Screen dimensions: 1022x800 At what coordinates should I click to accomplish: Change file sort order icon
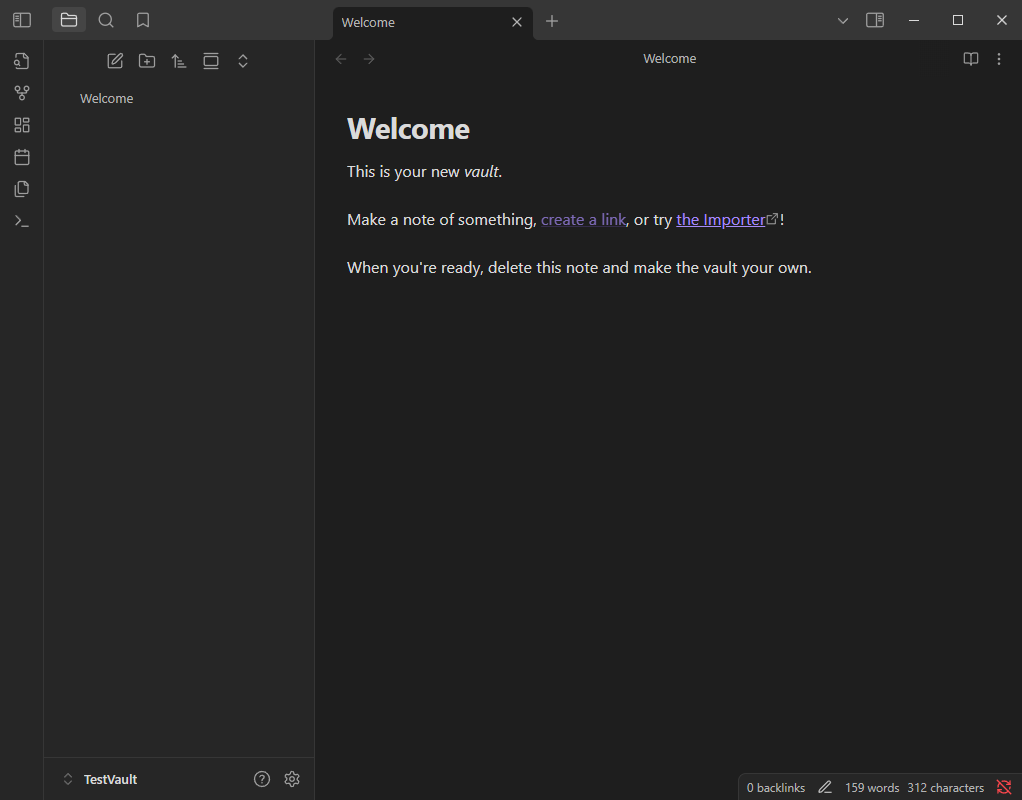[x=179, y=61]
